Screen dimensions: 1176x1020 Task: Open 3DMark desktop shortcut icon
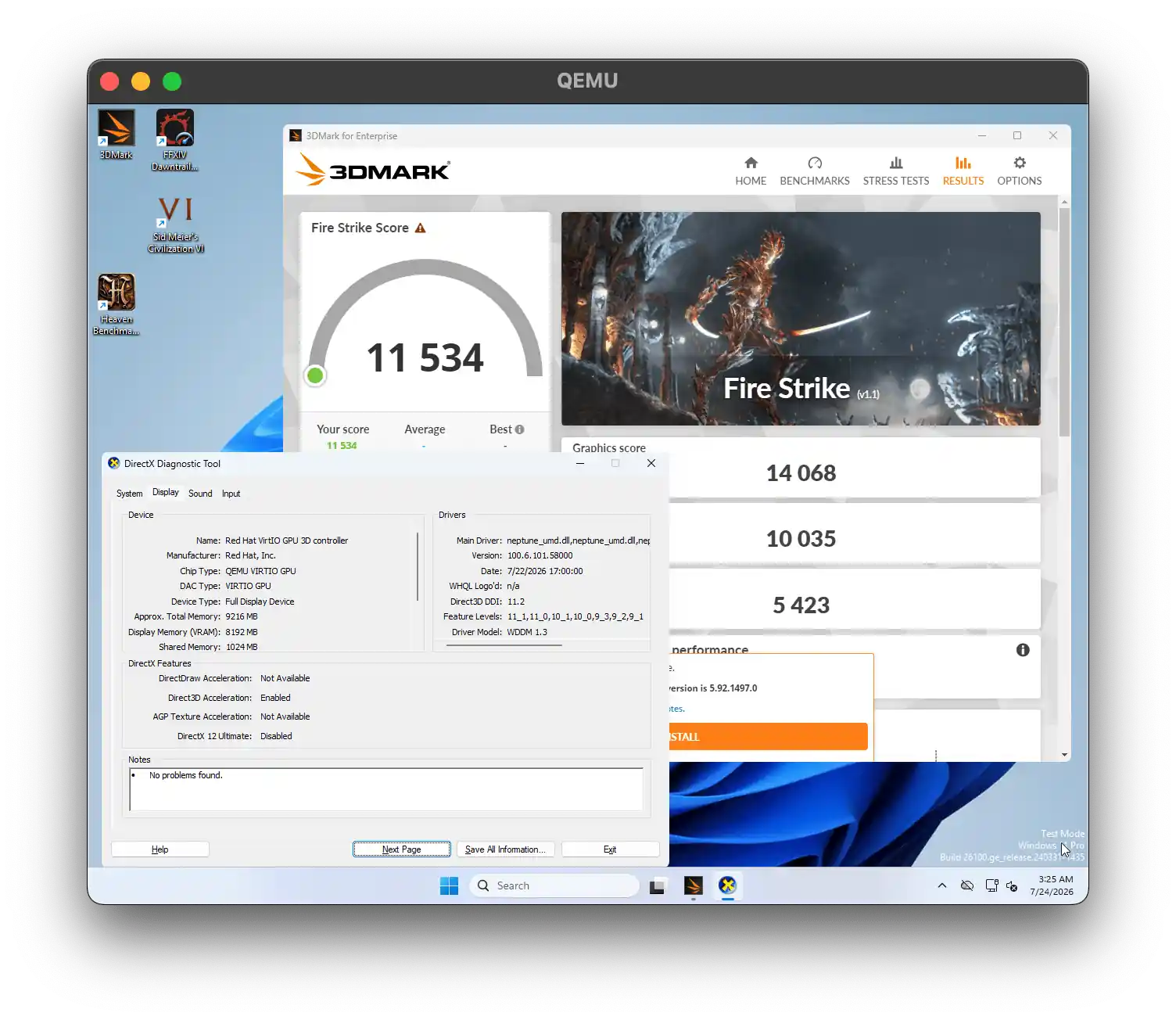tap(116, 134)
